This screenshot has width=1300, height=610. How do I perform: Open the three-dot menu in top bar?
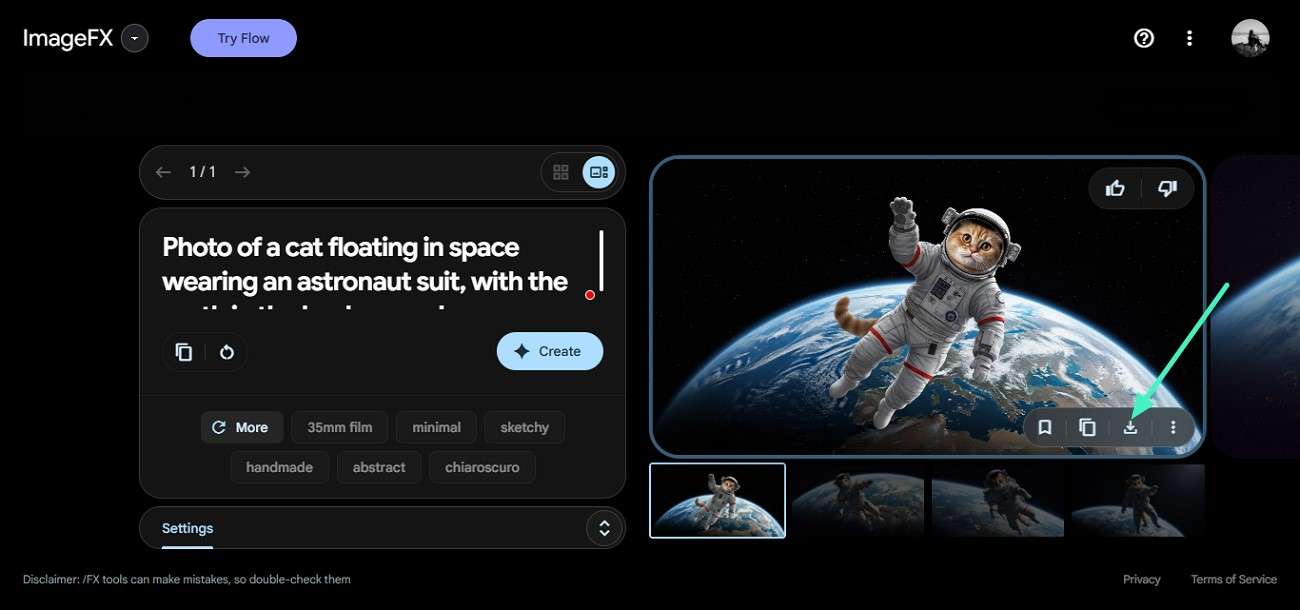pyautogui.click(x=1189, y=38)
